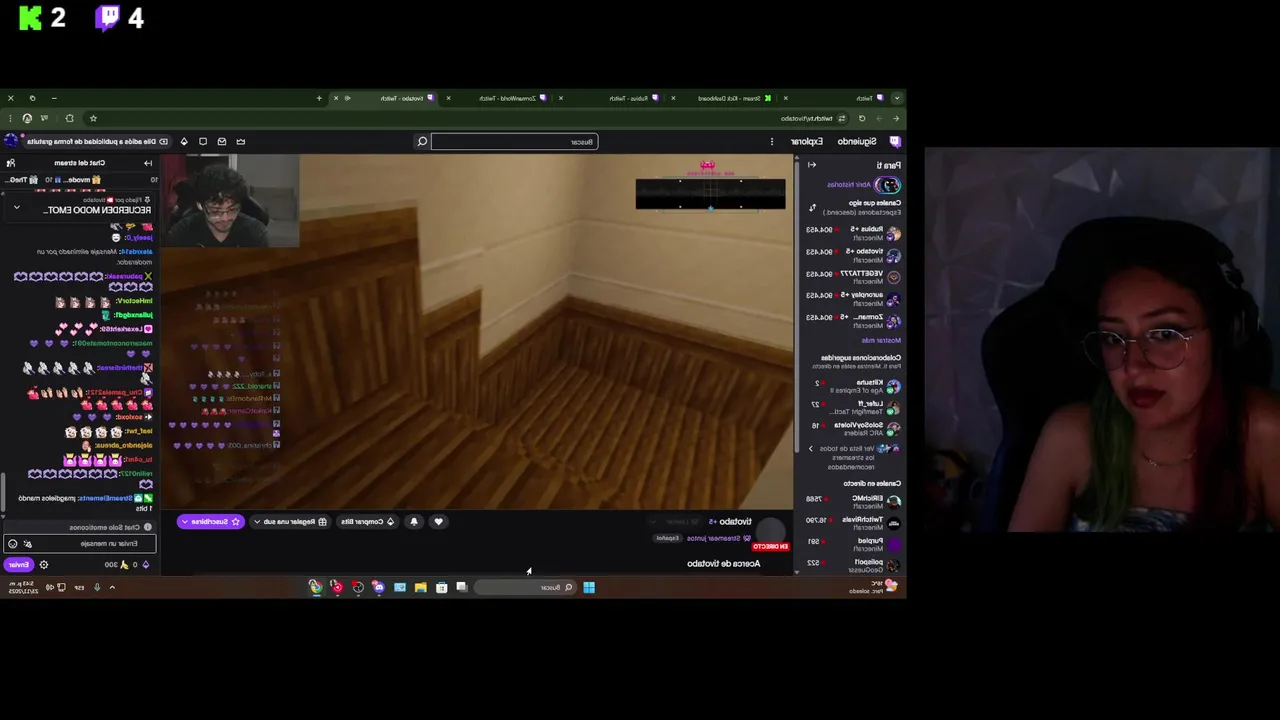Open Chrome from the taskbar
This screenshot has height=720, width=1280.
316,587
